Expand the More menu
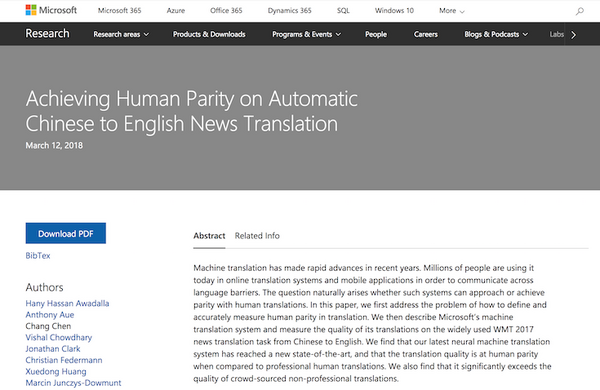 pyautogui.click(x=452, y=11)
